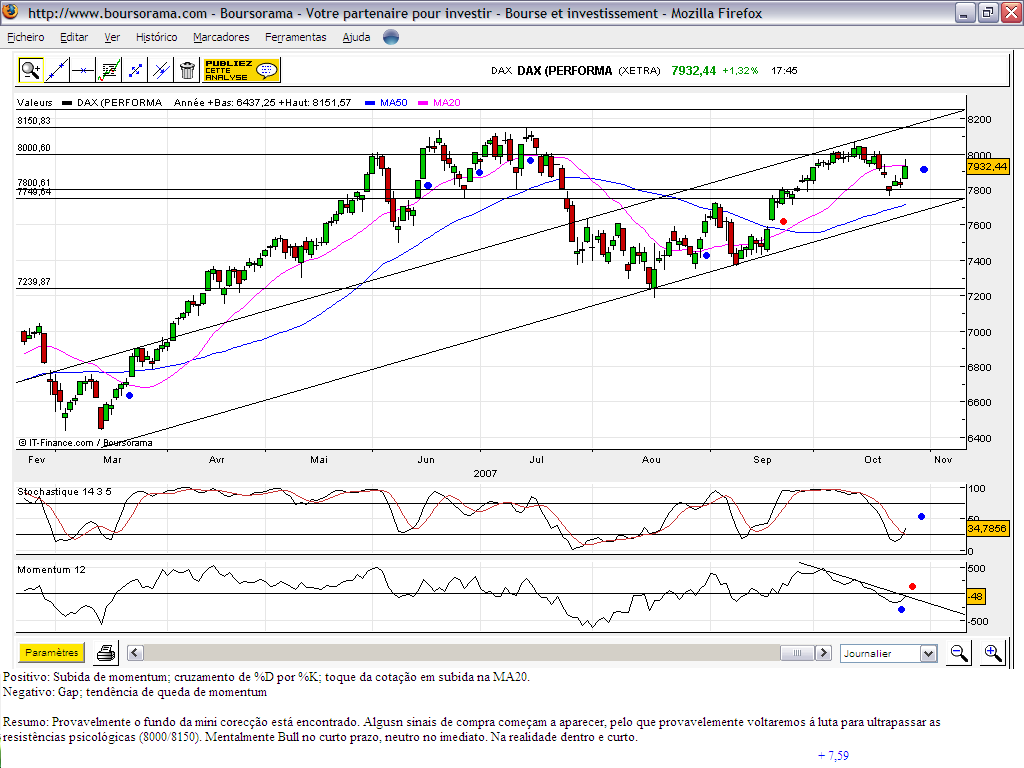The image size is (1024, 768).
Task: Click the +1,32% change value
Action: coord(740,71)
